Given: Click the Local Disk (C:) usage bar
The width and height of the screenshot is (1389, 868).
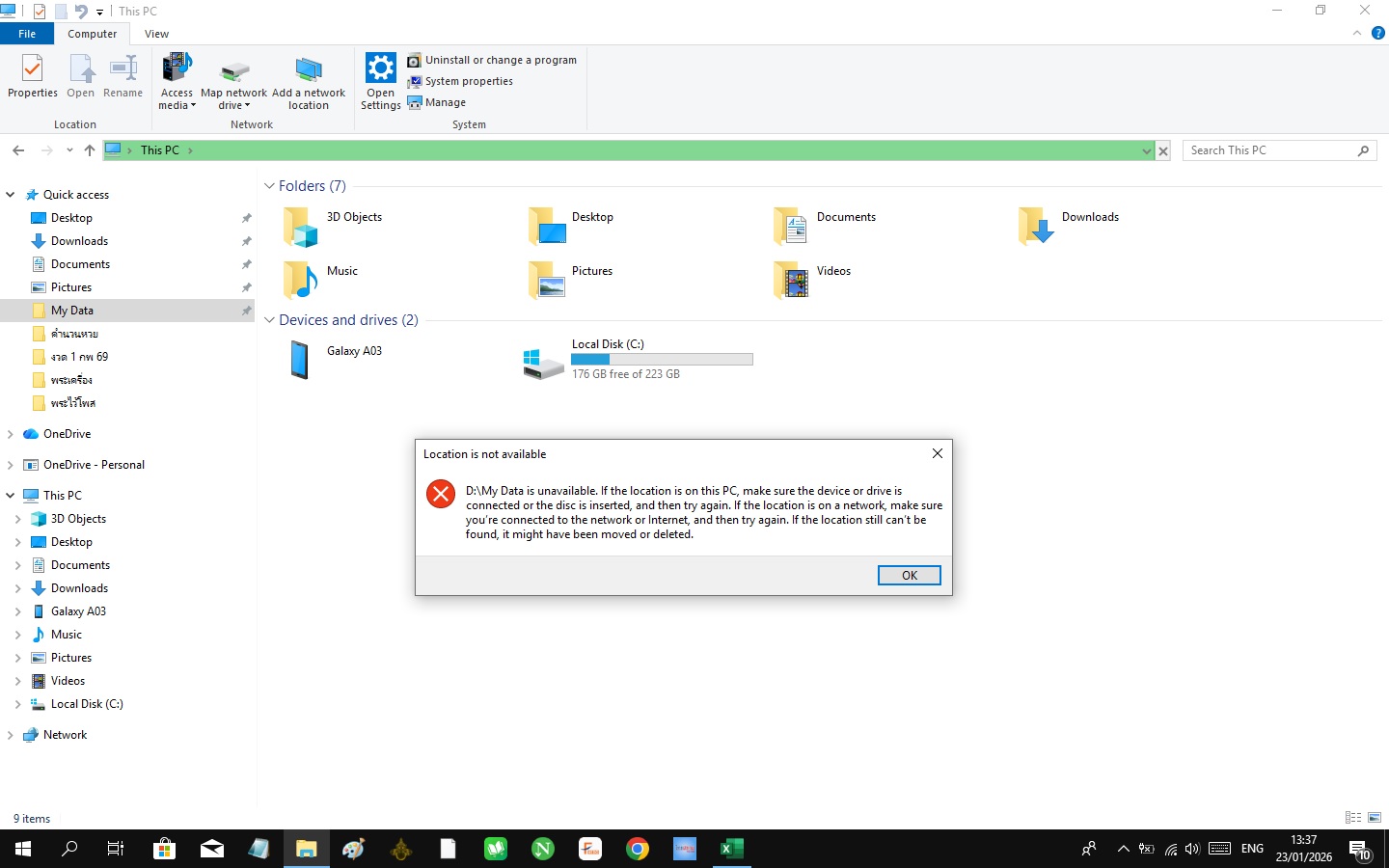Looking at the screenshot, I should click(x=662, y=360).
